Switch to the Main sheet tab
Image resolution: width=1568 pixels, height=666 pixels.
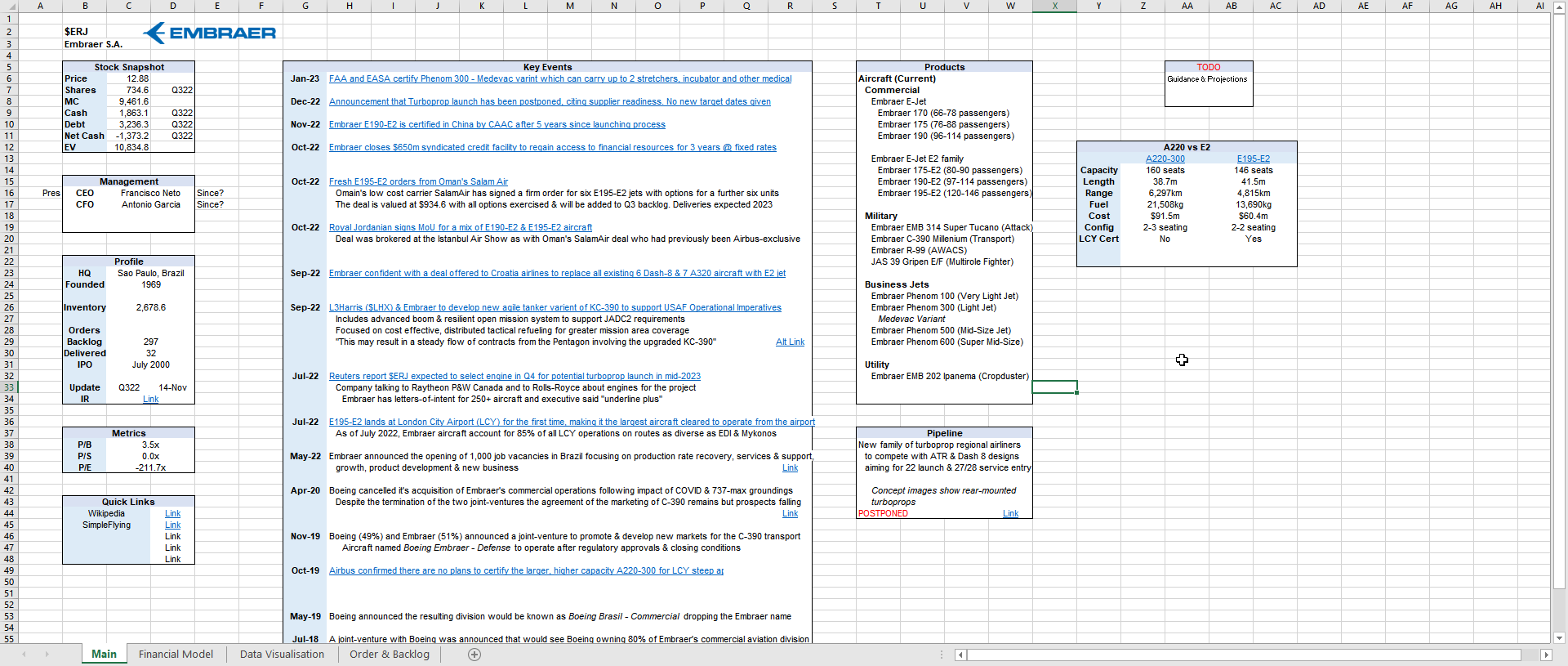point(104,655)
